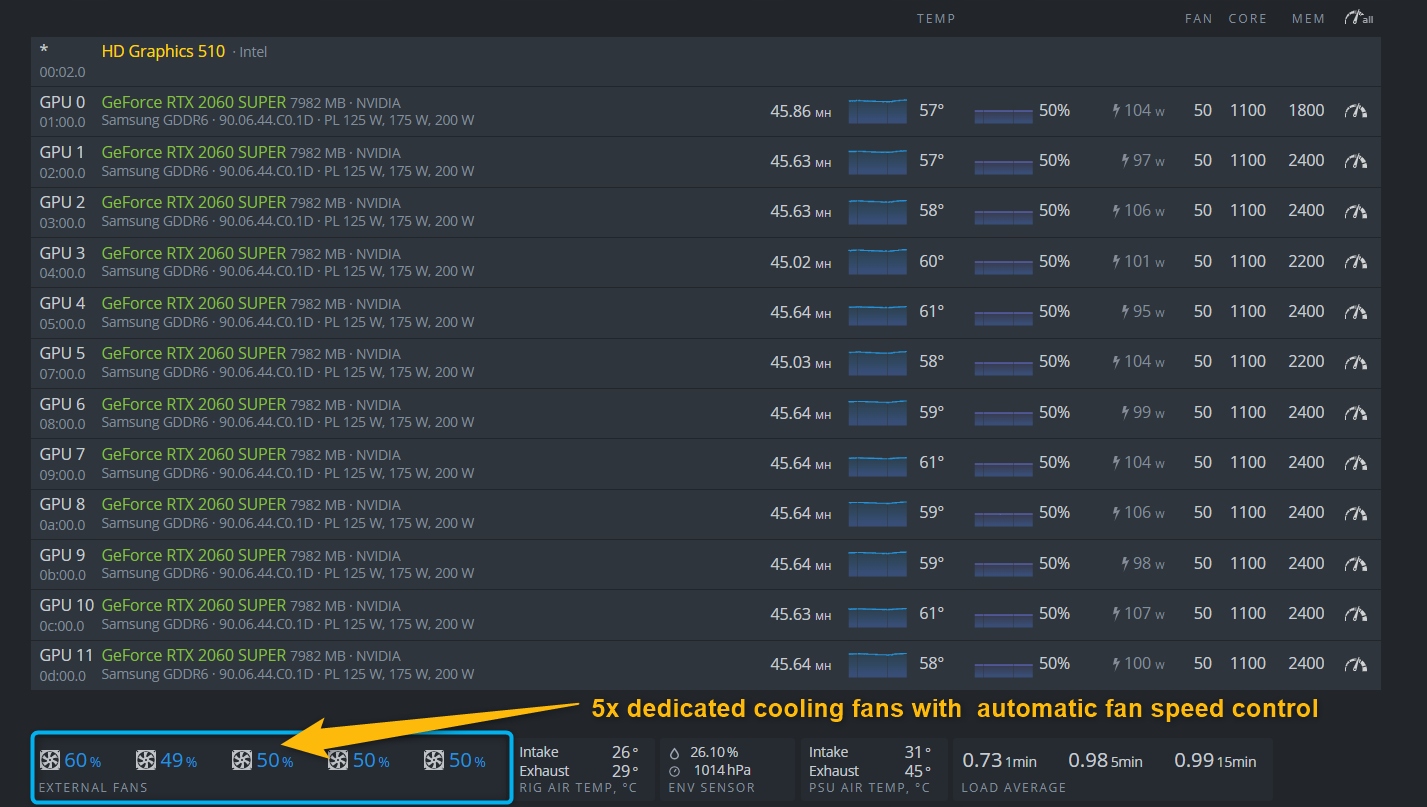
Task: Click the humidity droplet icon
Action: [x=674, y=752]
